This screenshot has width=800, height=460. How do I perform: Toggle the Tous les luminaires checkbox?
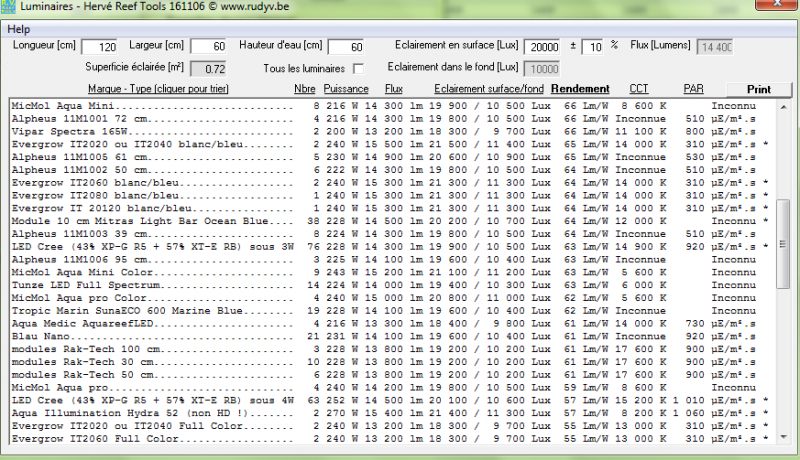tap(359, 68)
